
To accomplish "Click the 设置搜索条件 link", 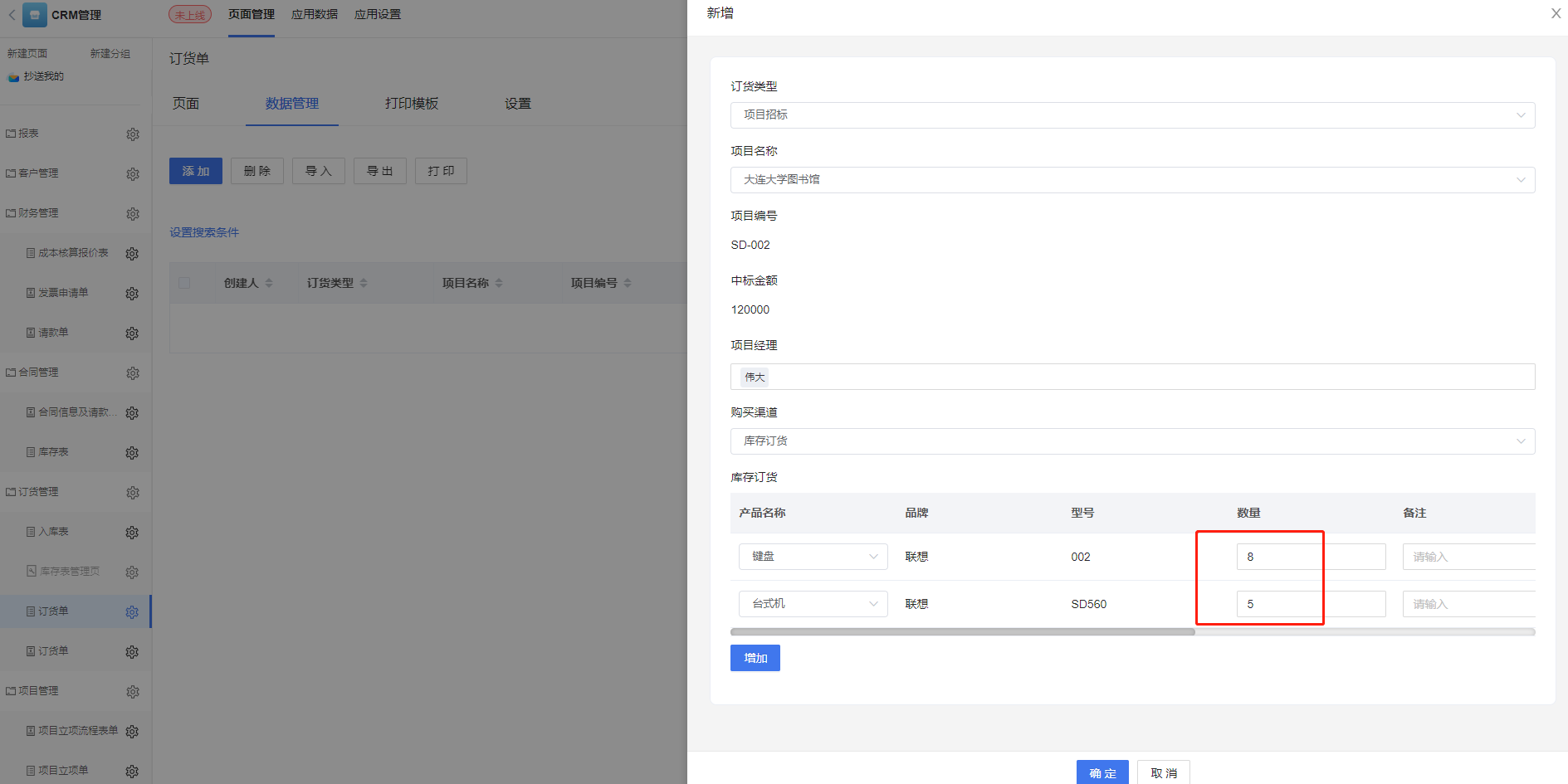I will [x=204, y=232].
